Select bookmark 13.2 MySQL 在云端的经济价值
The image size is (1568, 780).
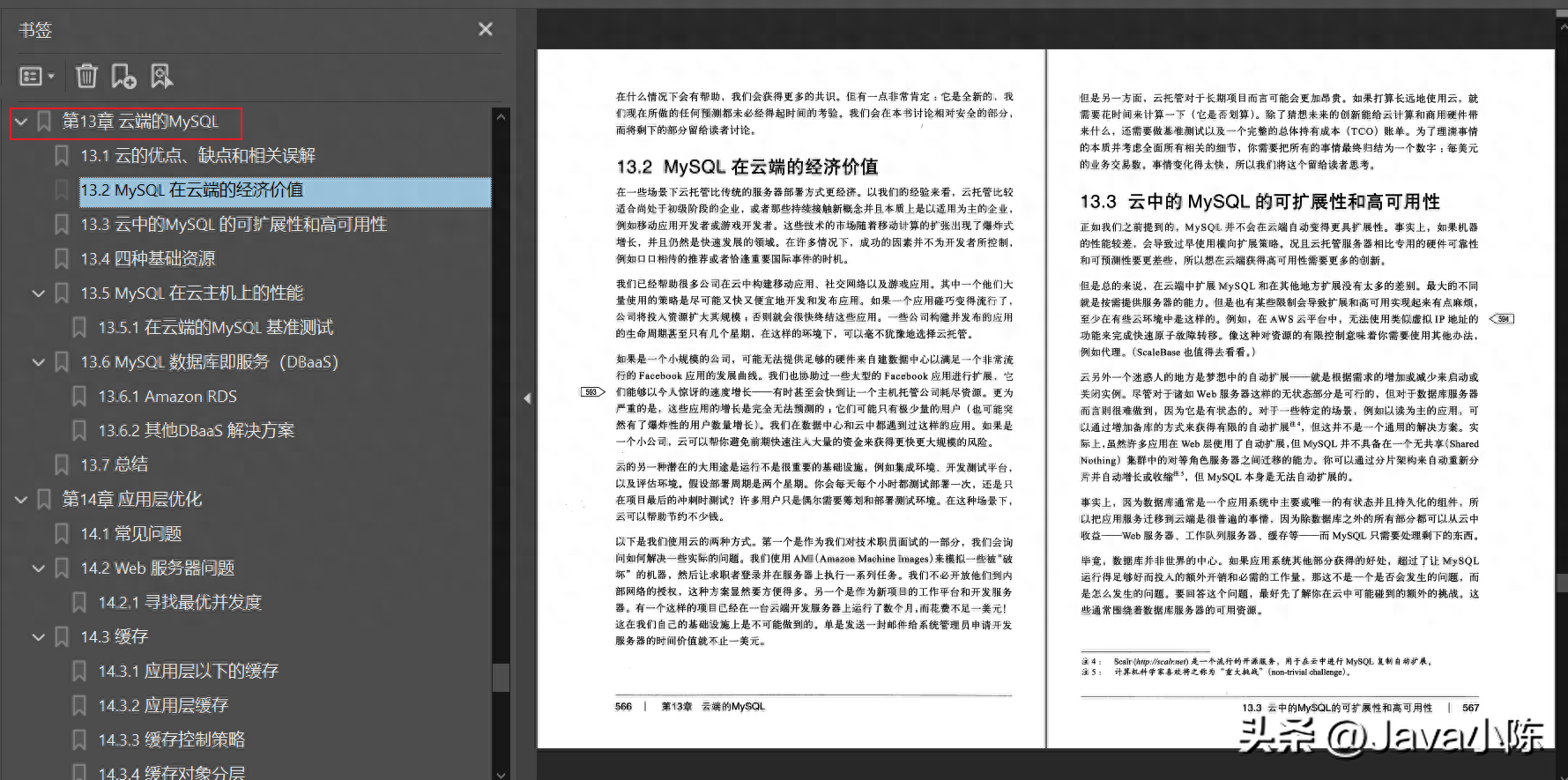pos(192,190)
